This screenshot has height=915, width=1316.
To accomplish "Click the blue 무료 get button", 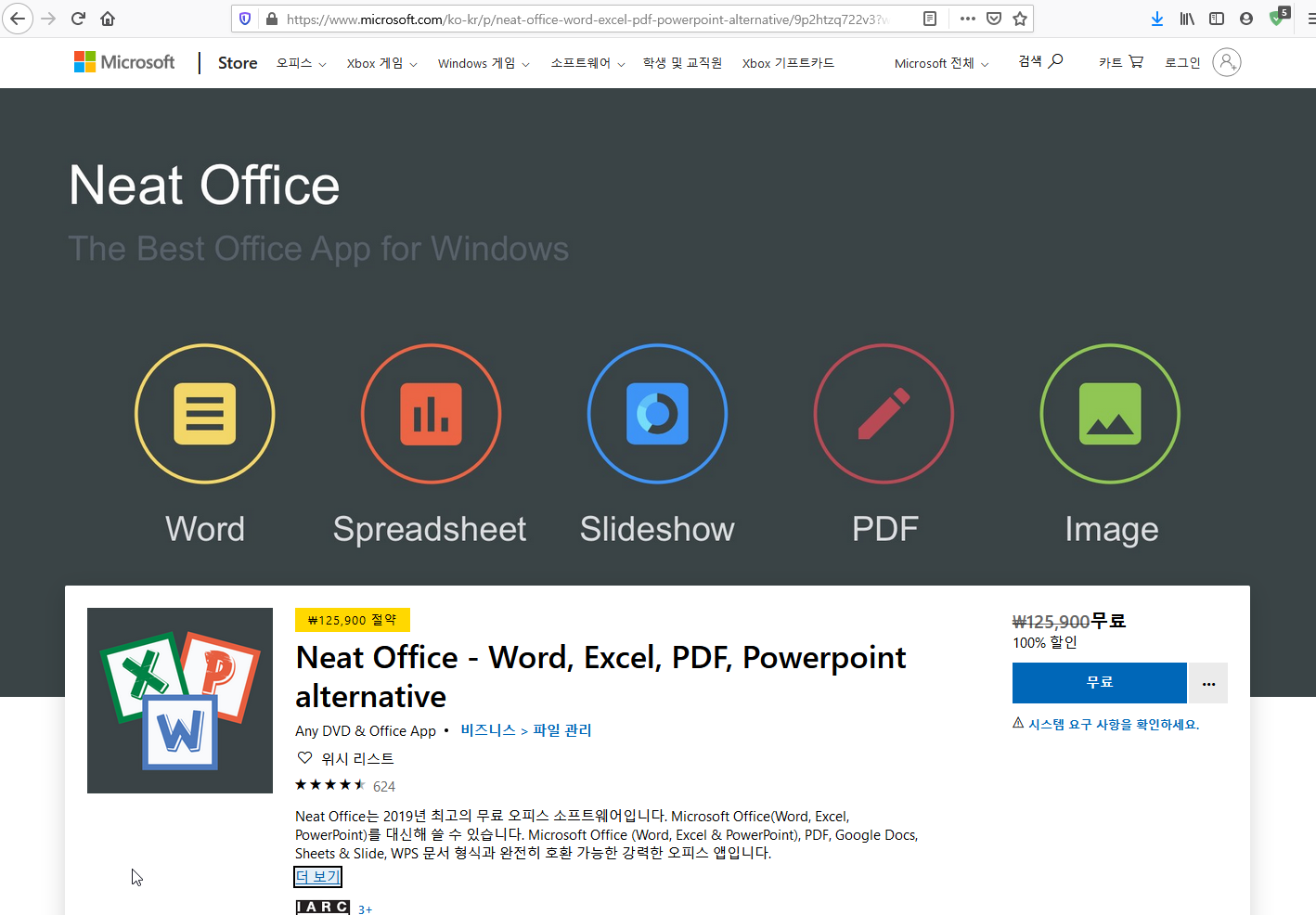I will tap(1100, 683).
